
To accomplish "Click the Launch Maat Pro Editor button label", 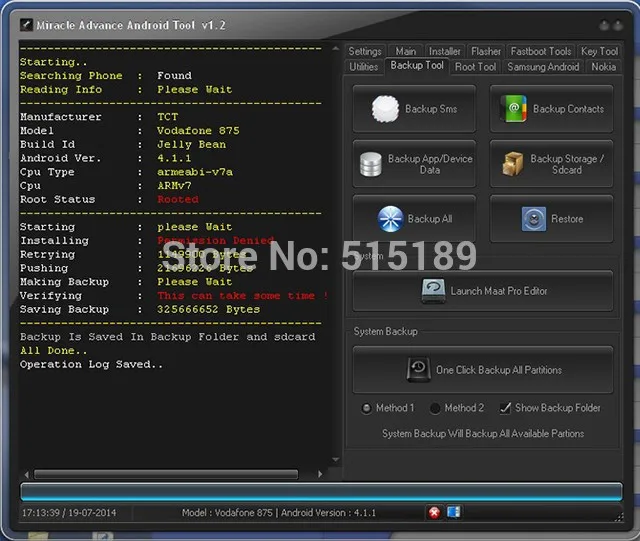I will (499, 291).
